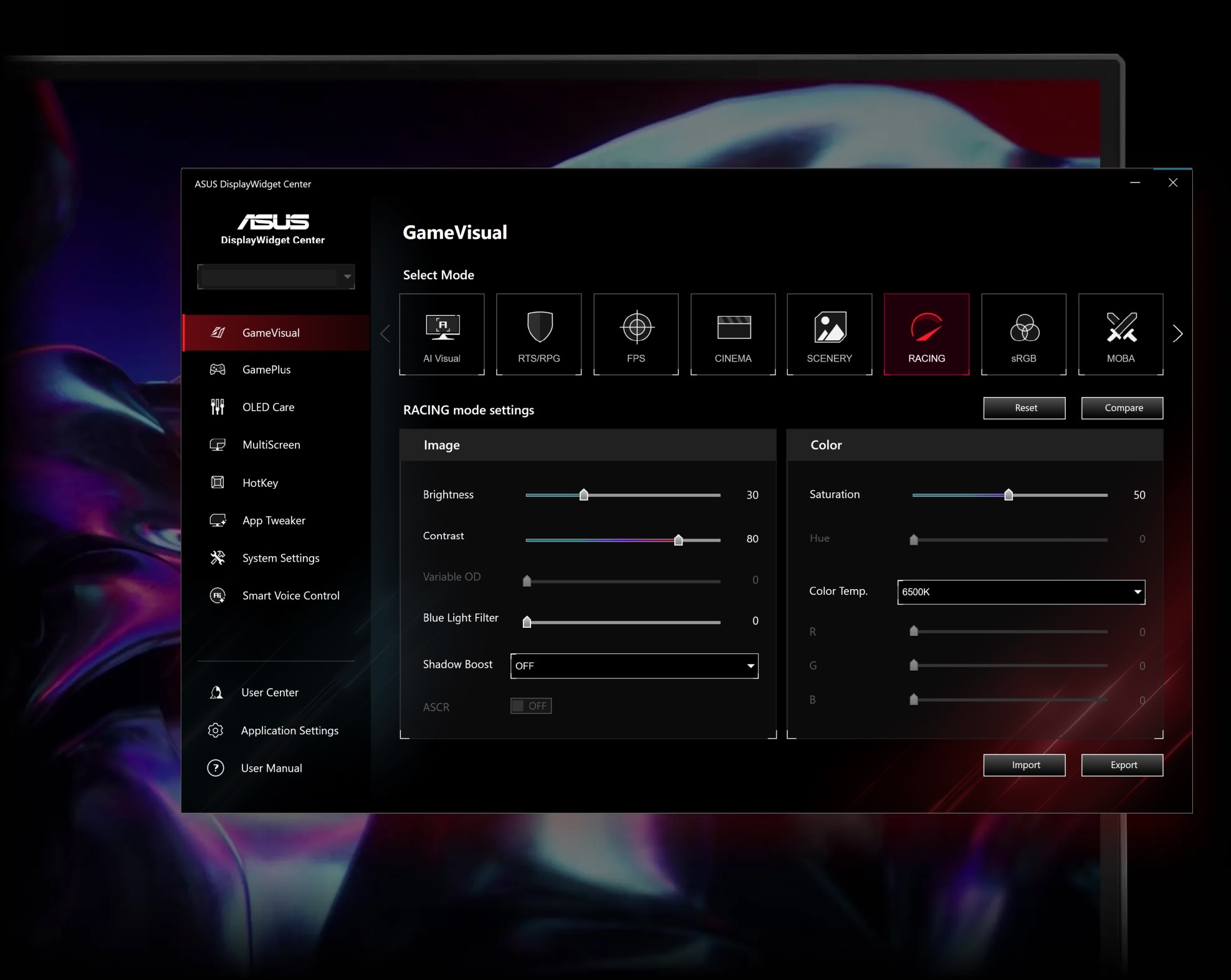Switch to SCENERY picture mode
This screenshot has width=1231, height=980.
click(x=830, y=334)
